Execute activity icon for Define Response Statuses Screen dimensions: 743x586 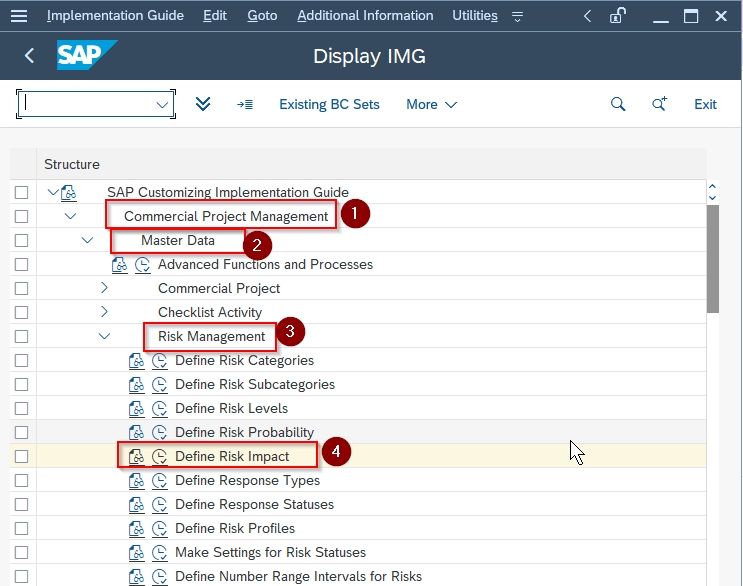(160, 505)
